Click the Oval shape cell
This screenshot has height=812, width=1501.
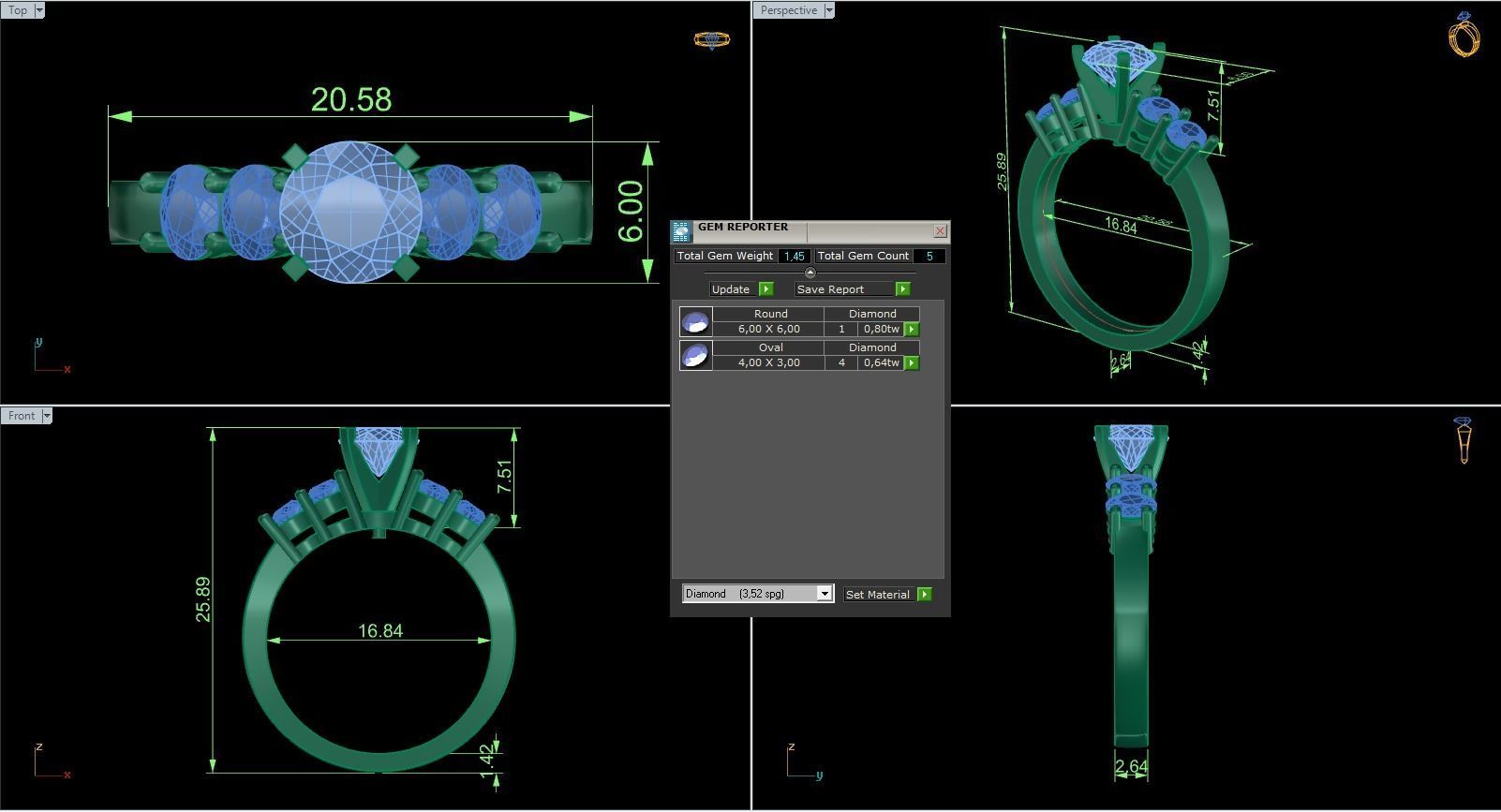(770, 347)
